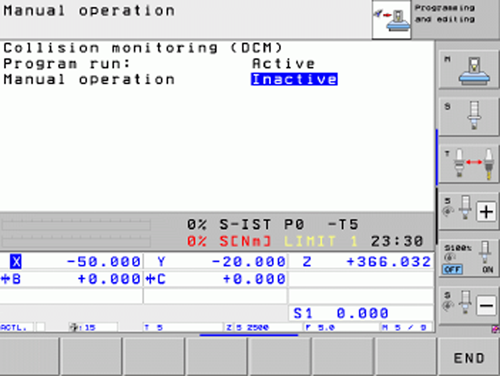Select the Manual operation mode header
This screenshot has width=500, height=376.
click(89, 11)
